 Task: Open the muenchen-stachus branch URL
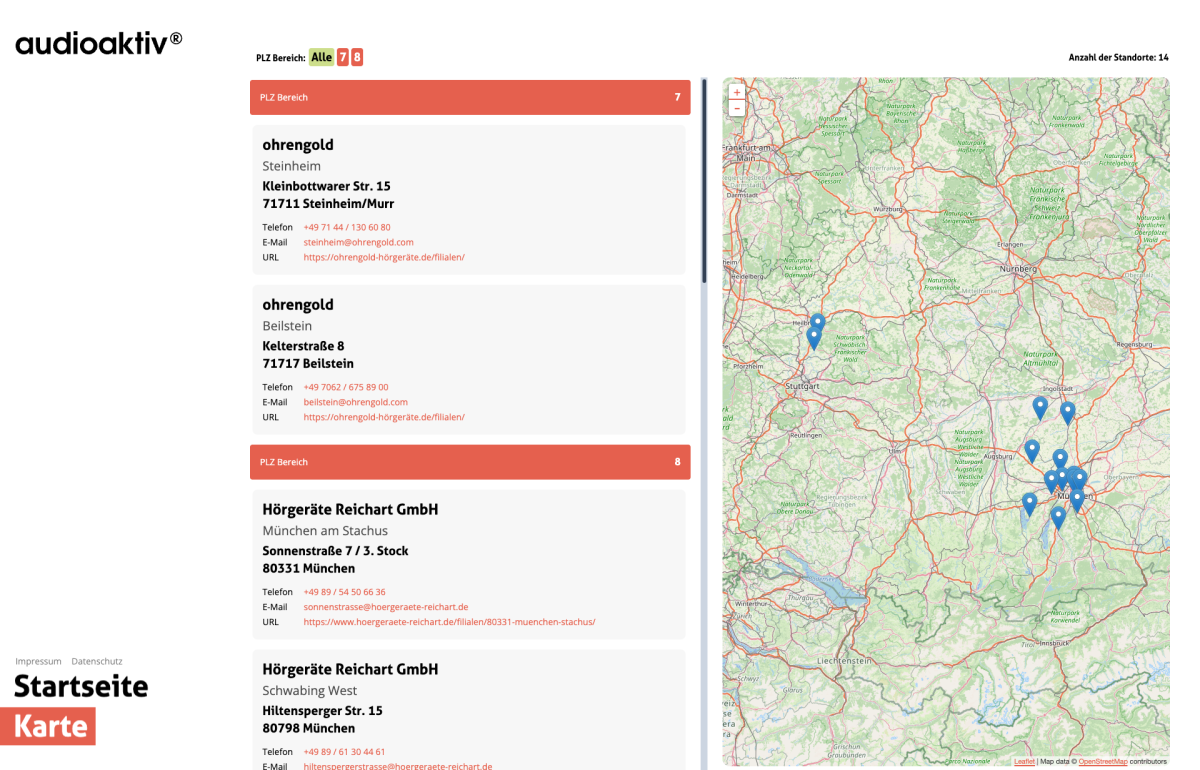[x=450, y=622]
